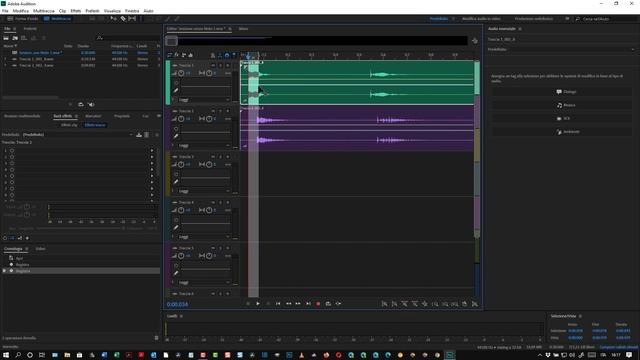
Task: Select the Slip tool in top toolbar
Action: coord(132,19)
